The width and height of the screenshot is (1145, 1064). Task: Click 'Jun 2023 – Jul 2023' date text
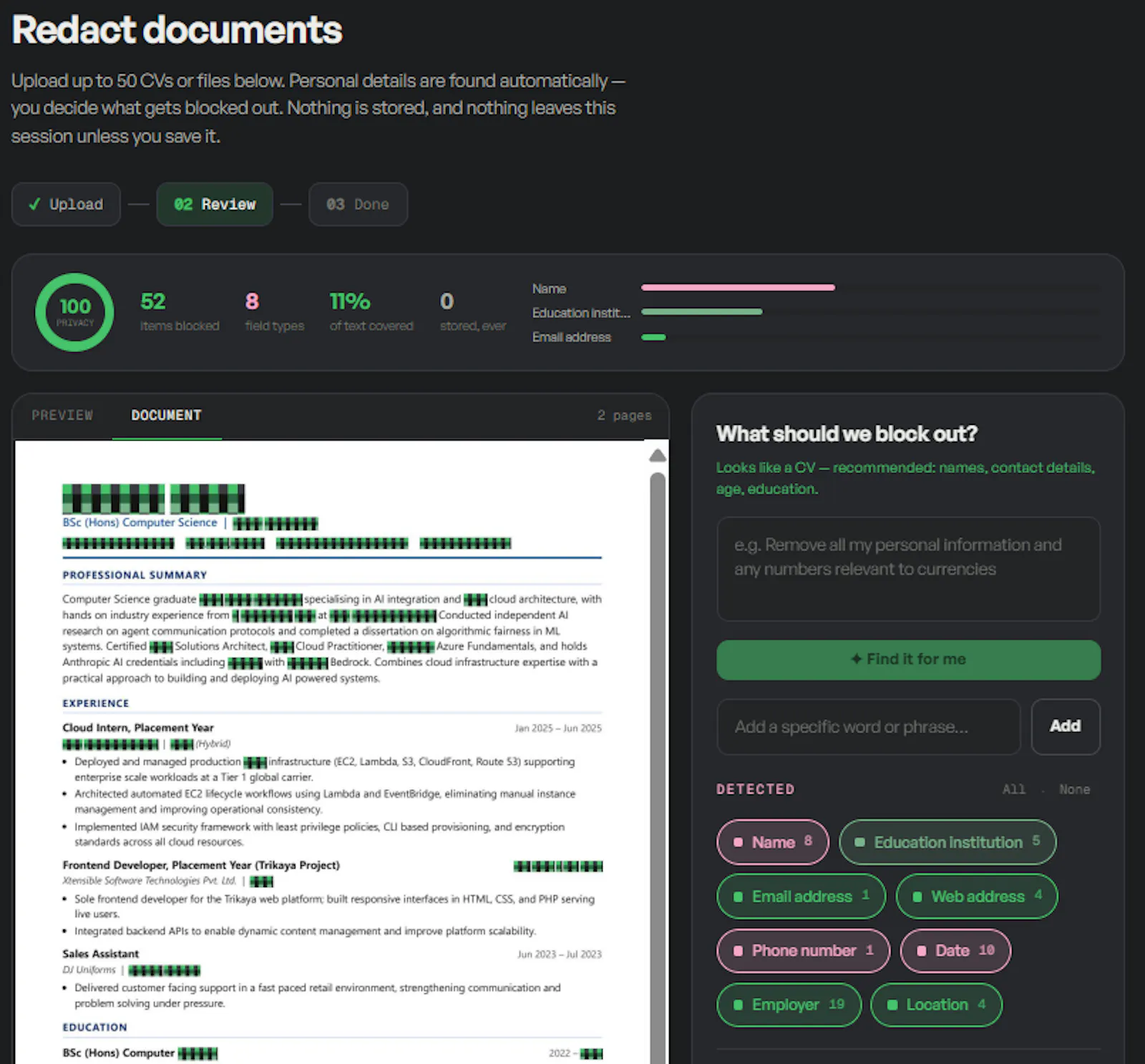[x=560, y=955]
